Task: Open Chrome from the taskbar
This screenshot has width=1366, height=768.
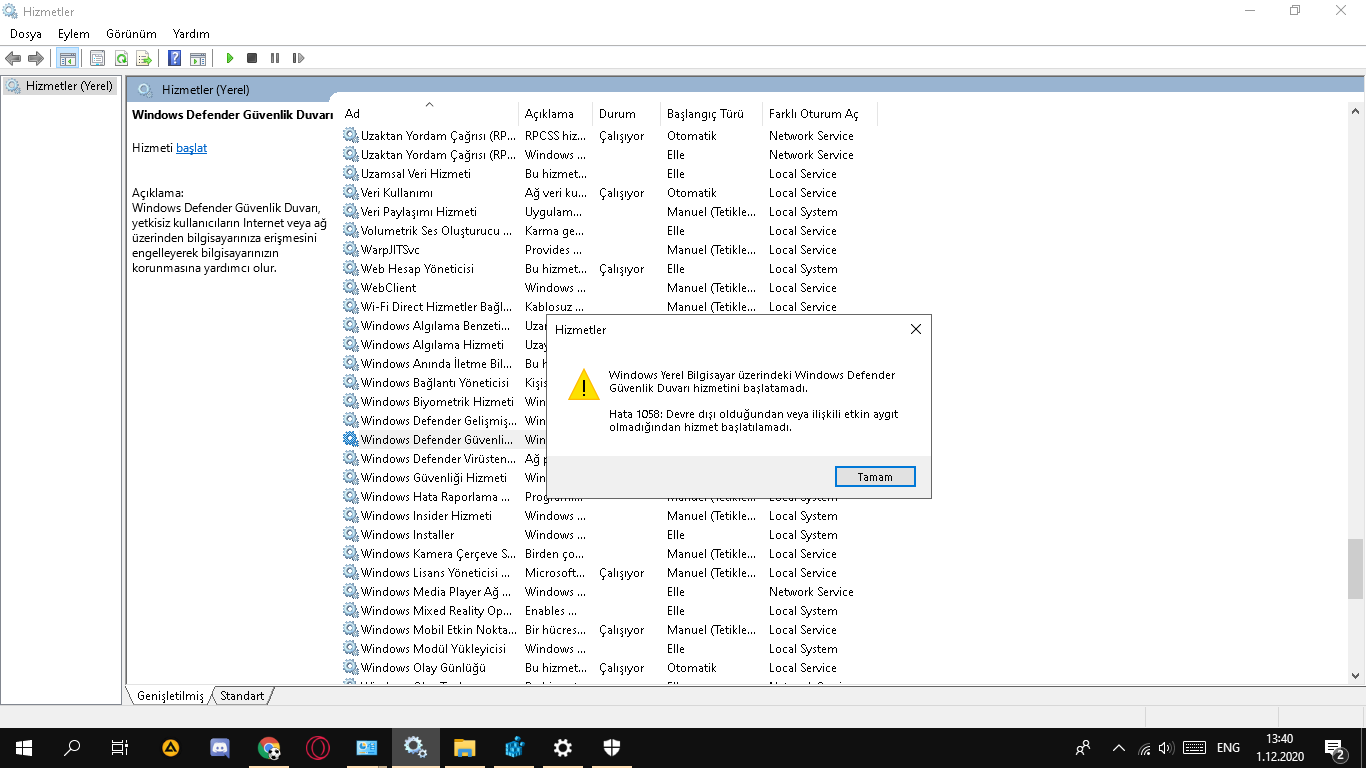Action: [x=269, y=747]
